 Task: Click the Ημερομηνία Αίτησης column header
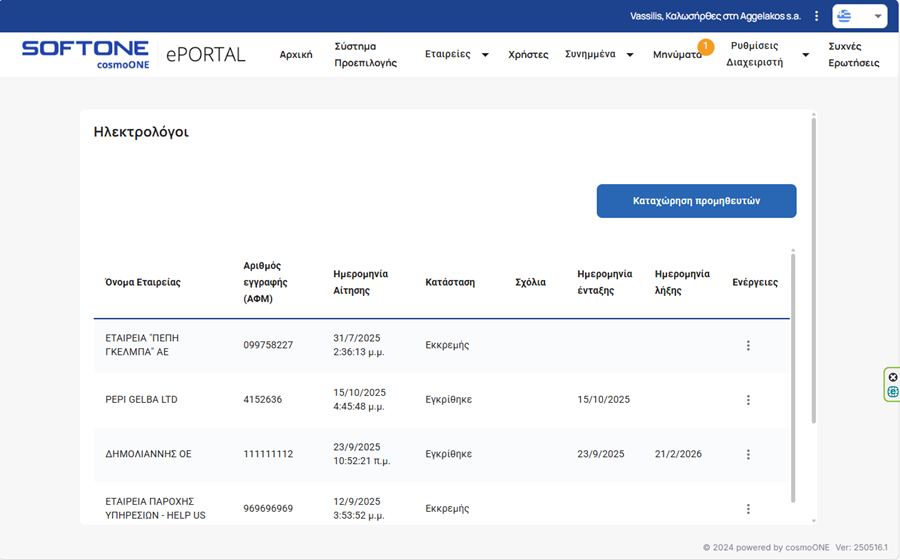click(x=360, y=282)
